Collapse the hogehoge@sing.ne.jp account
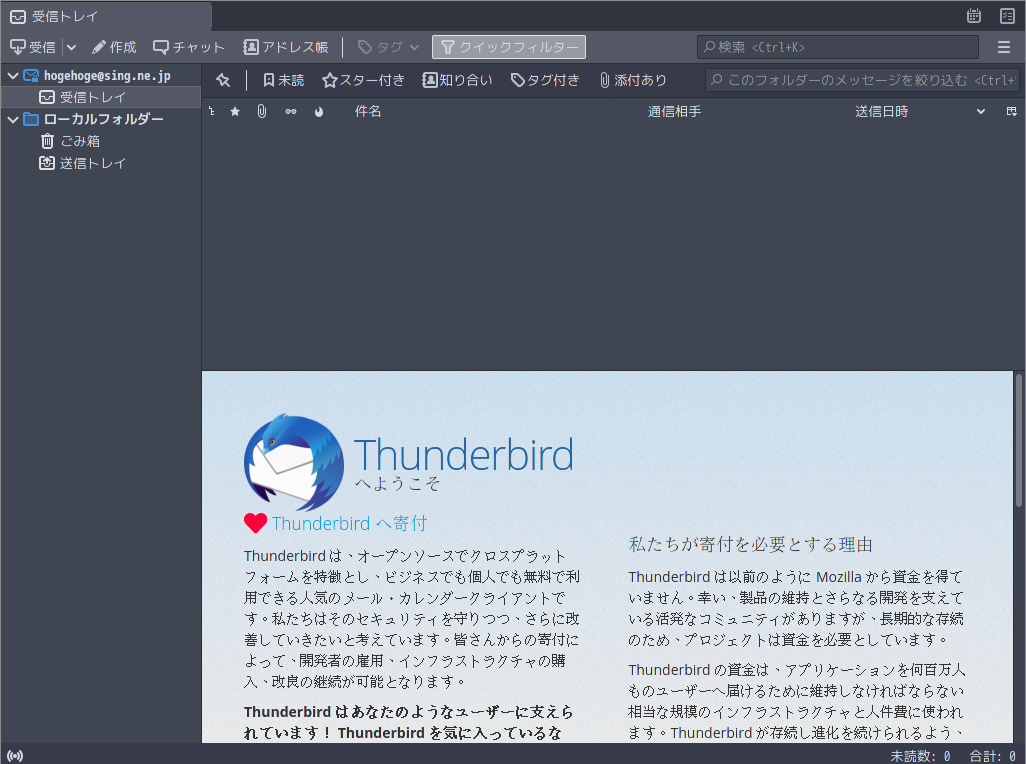This screenshot has height=764, width=1026. (12, 76)
